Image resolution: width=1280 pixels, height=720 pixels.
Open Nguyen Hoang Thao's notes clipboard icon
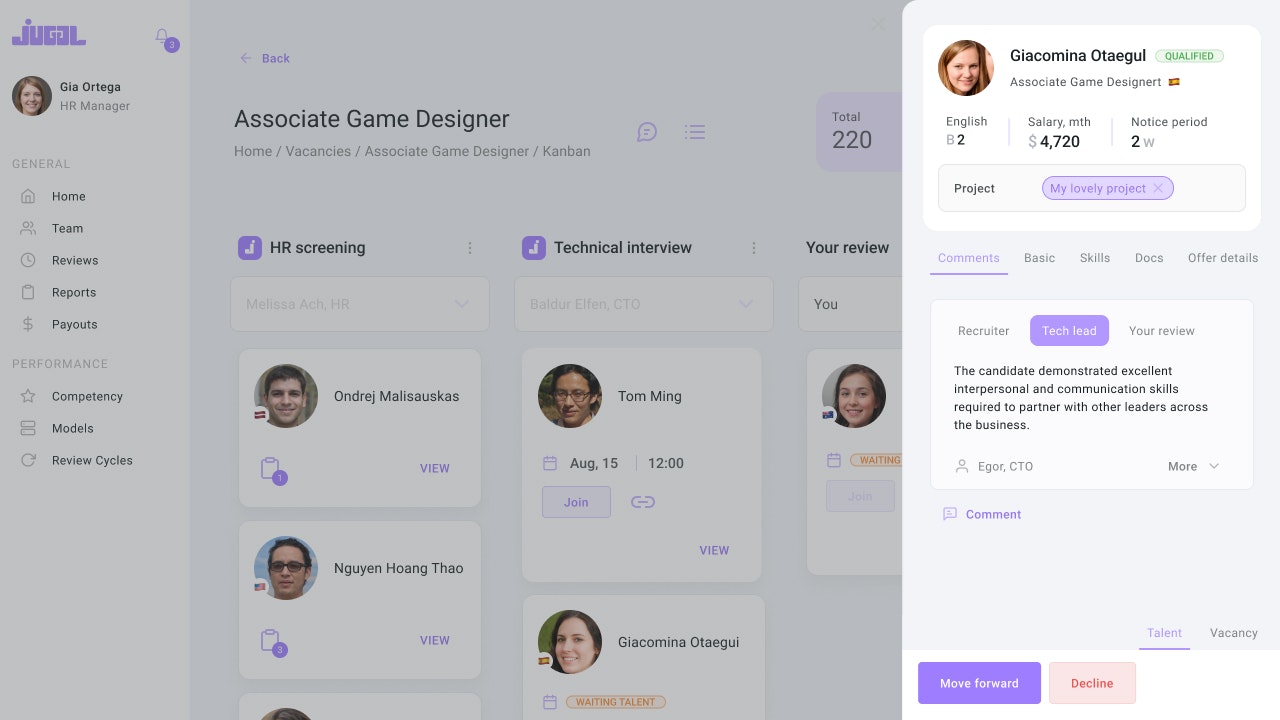(271, 641)
